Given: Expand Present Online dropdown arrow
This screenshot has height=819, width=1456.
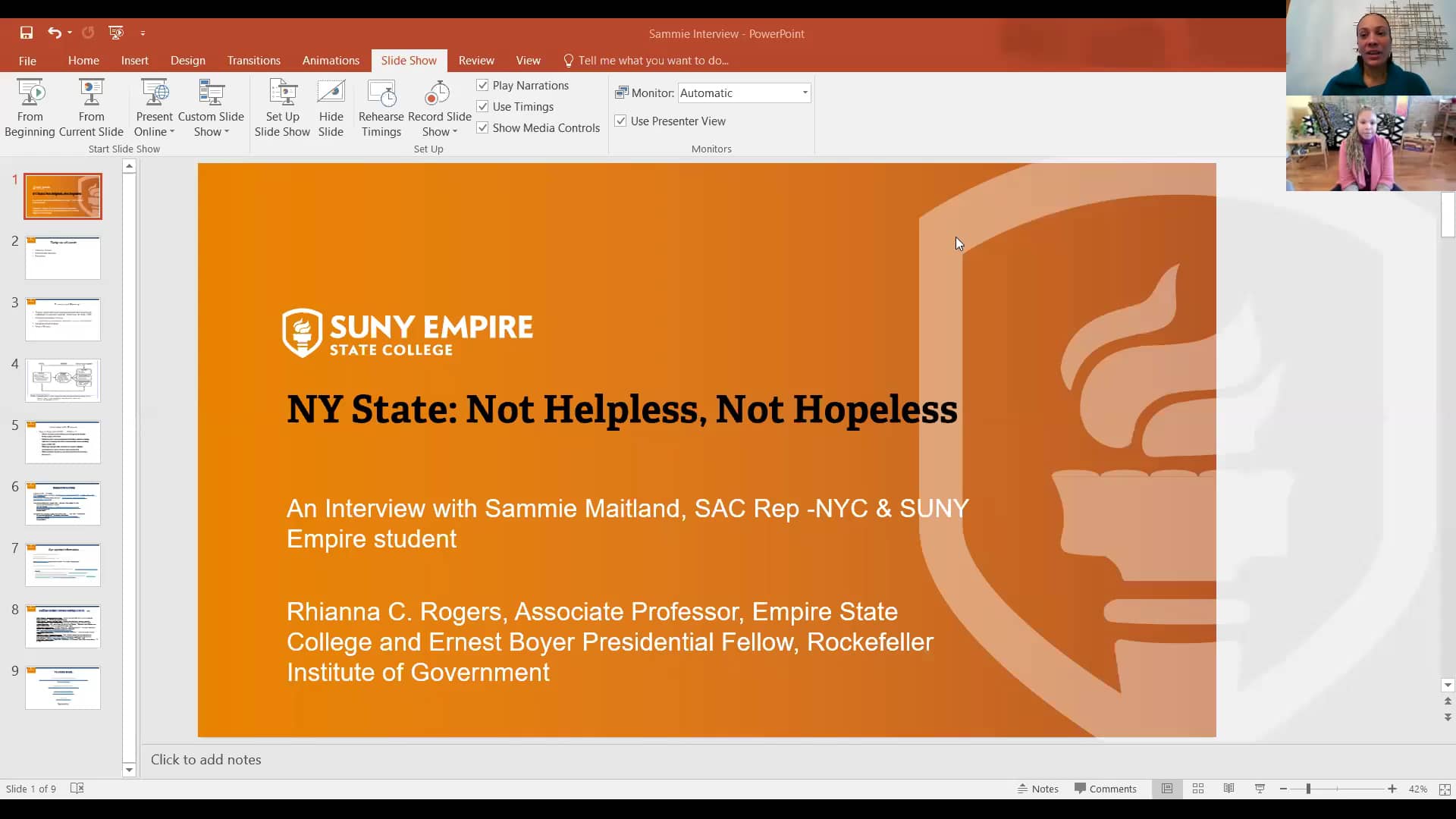Looking at the screenshot, I should [172, 132].
